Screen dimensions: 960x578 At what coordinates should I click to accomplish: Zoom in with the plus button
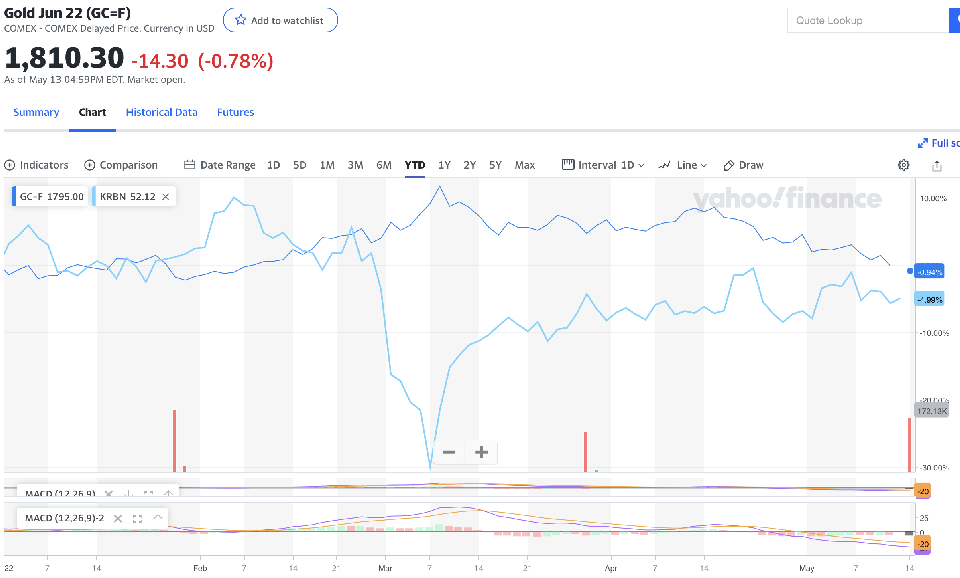pos(481,452)
